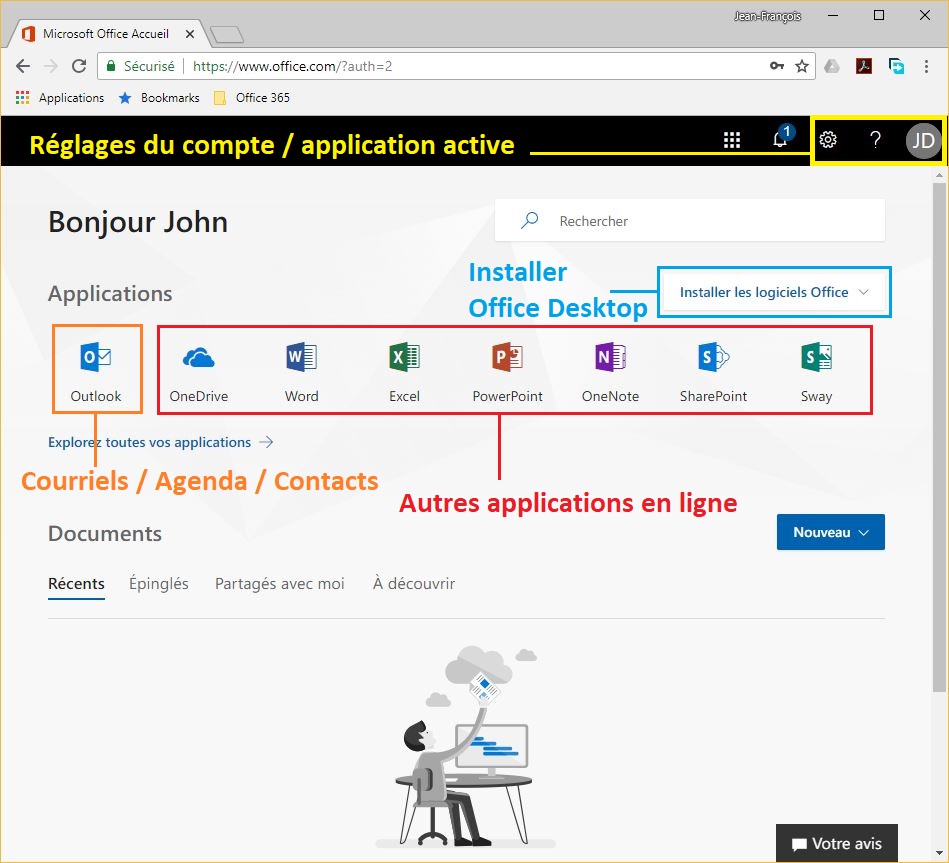Open the Word application
Viewport: 949px width, 863px height.
tap(301, 368)
